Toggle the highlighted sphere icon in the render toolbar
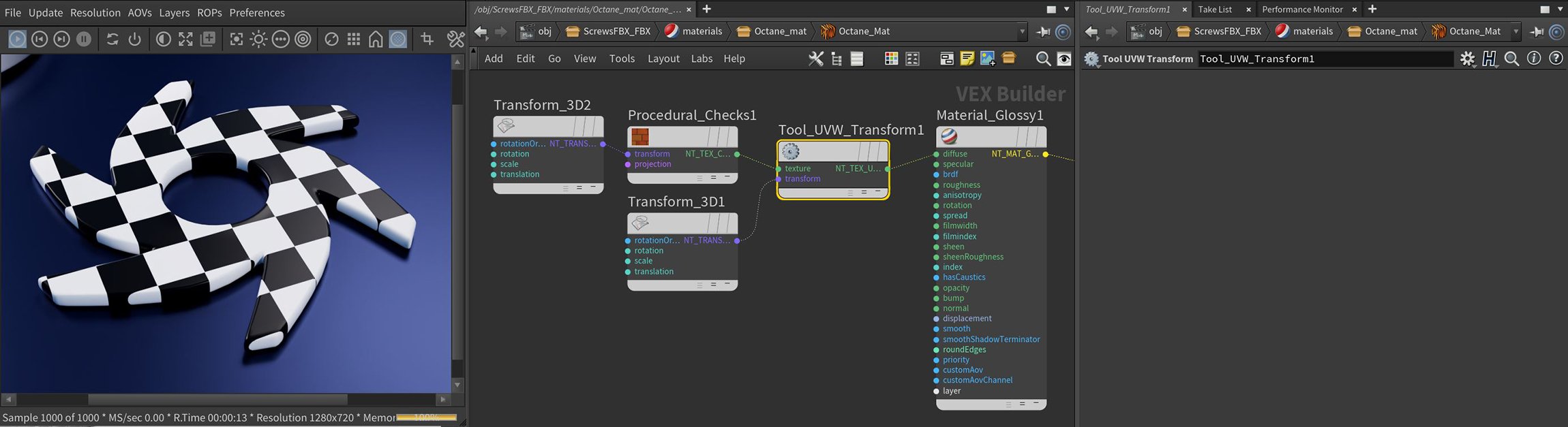Image resolution: width=1568 pixels, height=427 pixels. tap(398, 39)
